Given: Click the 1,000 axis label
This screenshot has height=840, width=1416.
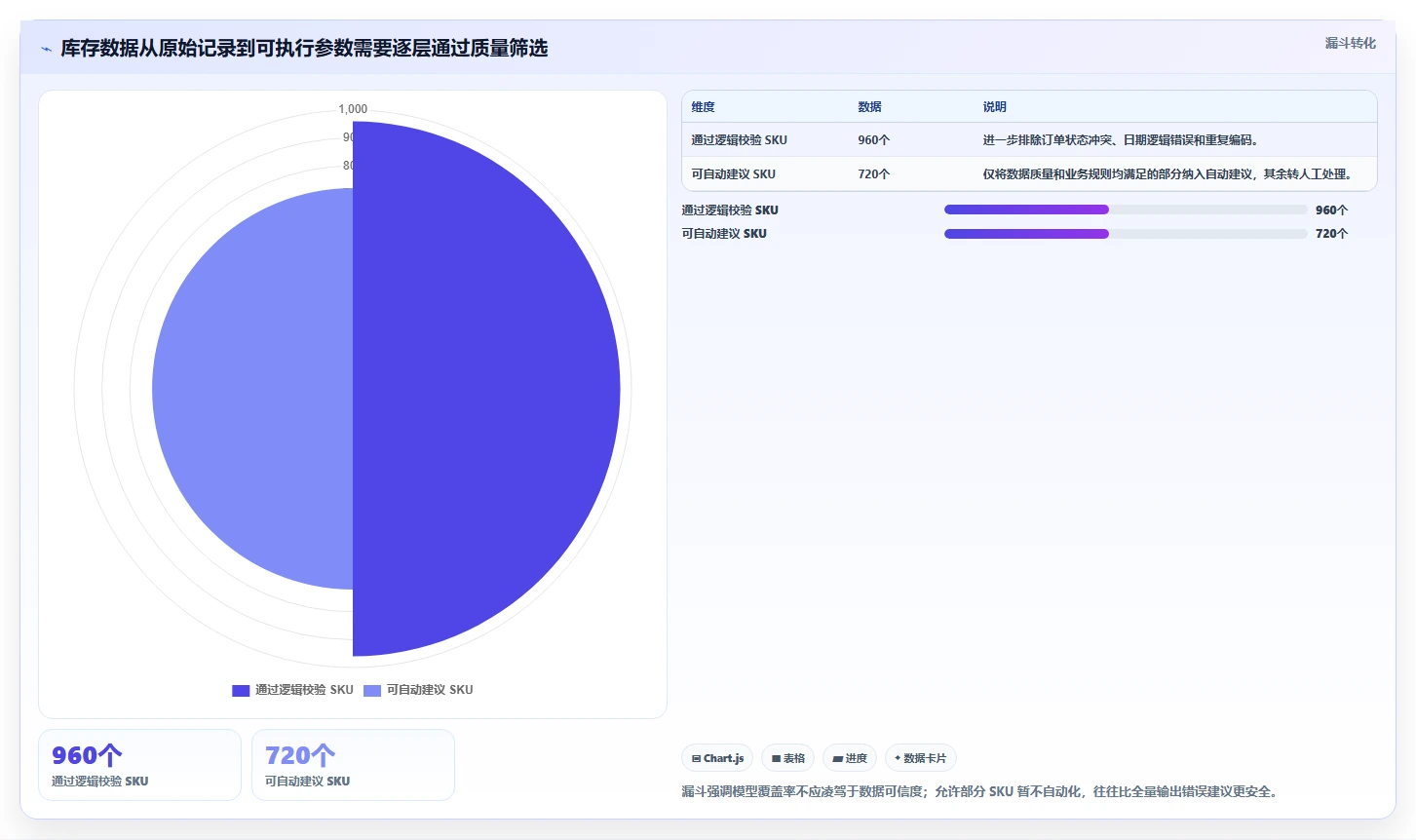Looking at the screenshot, I should tap(353, 109).
